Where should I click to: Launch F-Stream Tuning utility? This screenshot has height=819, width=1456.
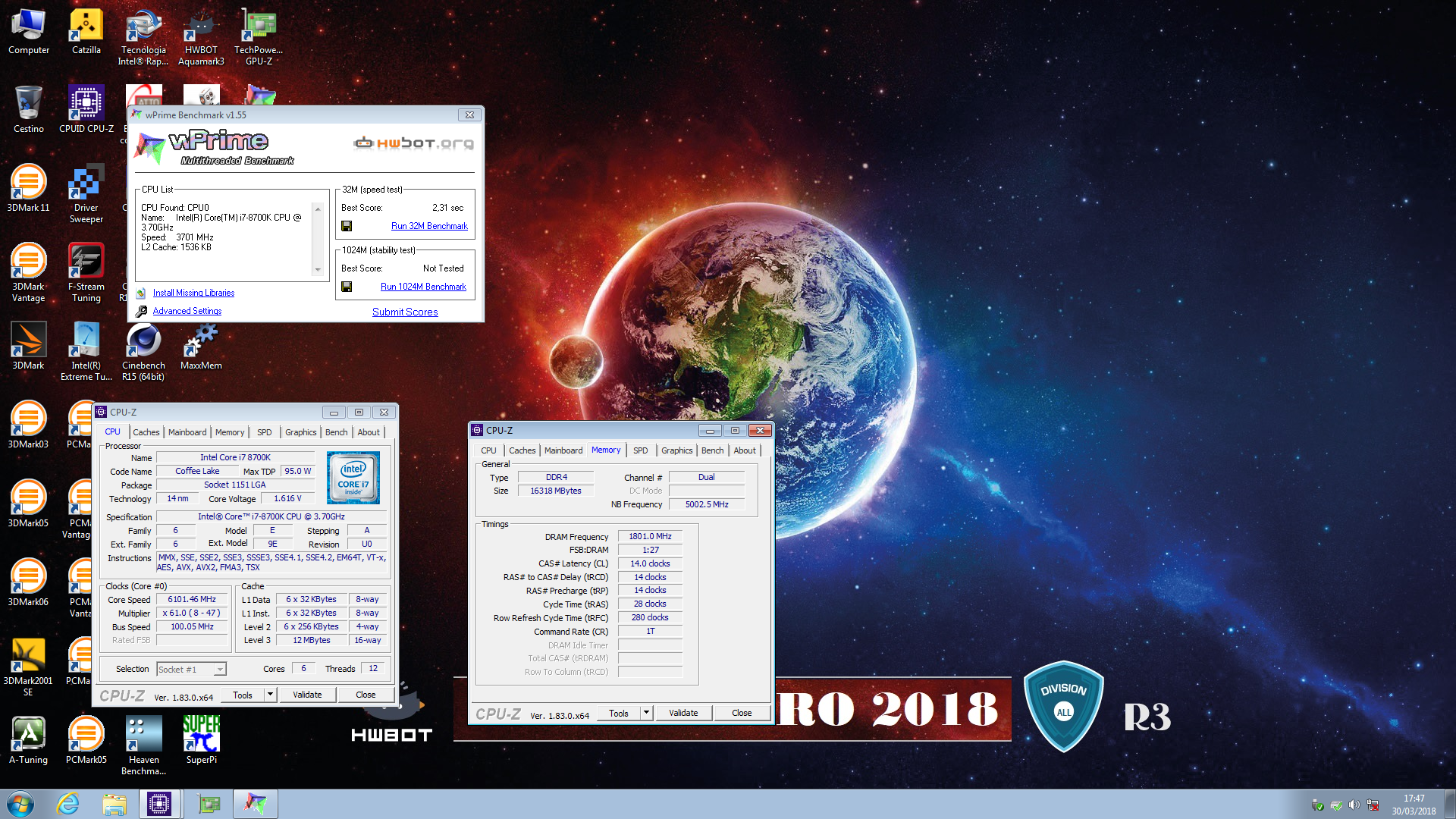pos(86,273)
